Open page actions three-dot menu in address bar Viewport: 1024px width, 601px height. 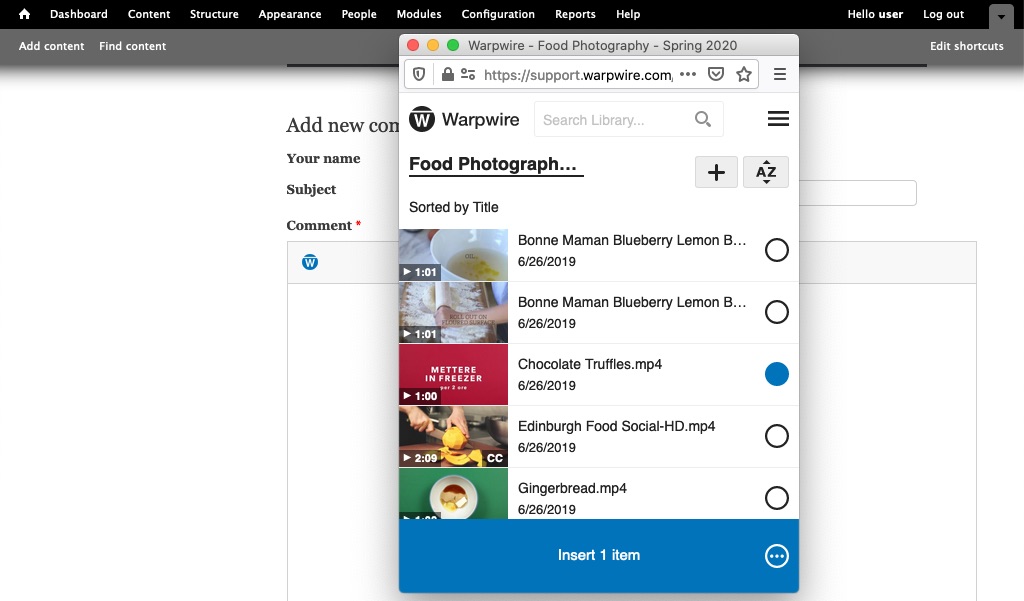tap(688, 74)
